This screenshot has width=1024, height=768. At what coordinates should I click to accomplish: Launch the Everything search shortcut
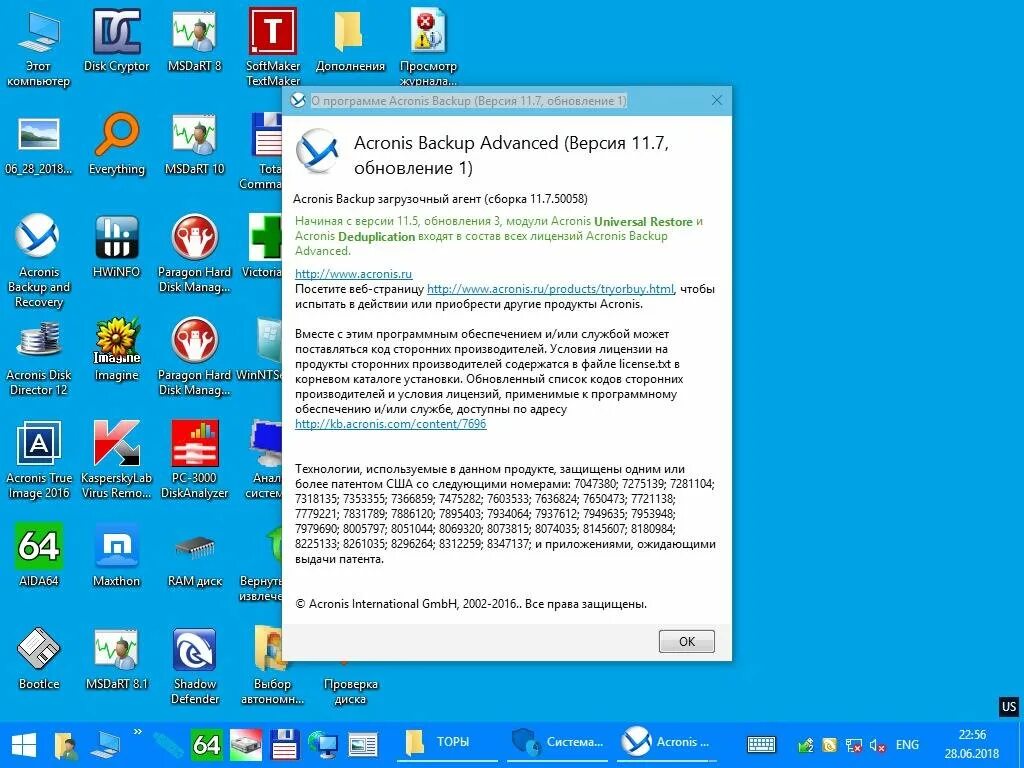(x=116, y=144)
